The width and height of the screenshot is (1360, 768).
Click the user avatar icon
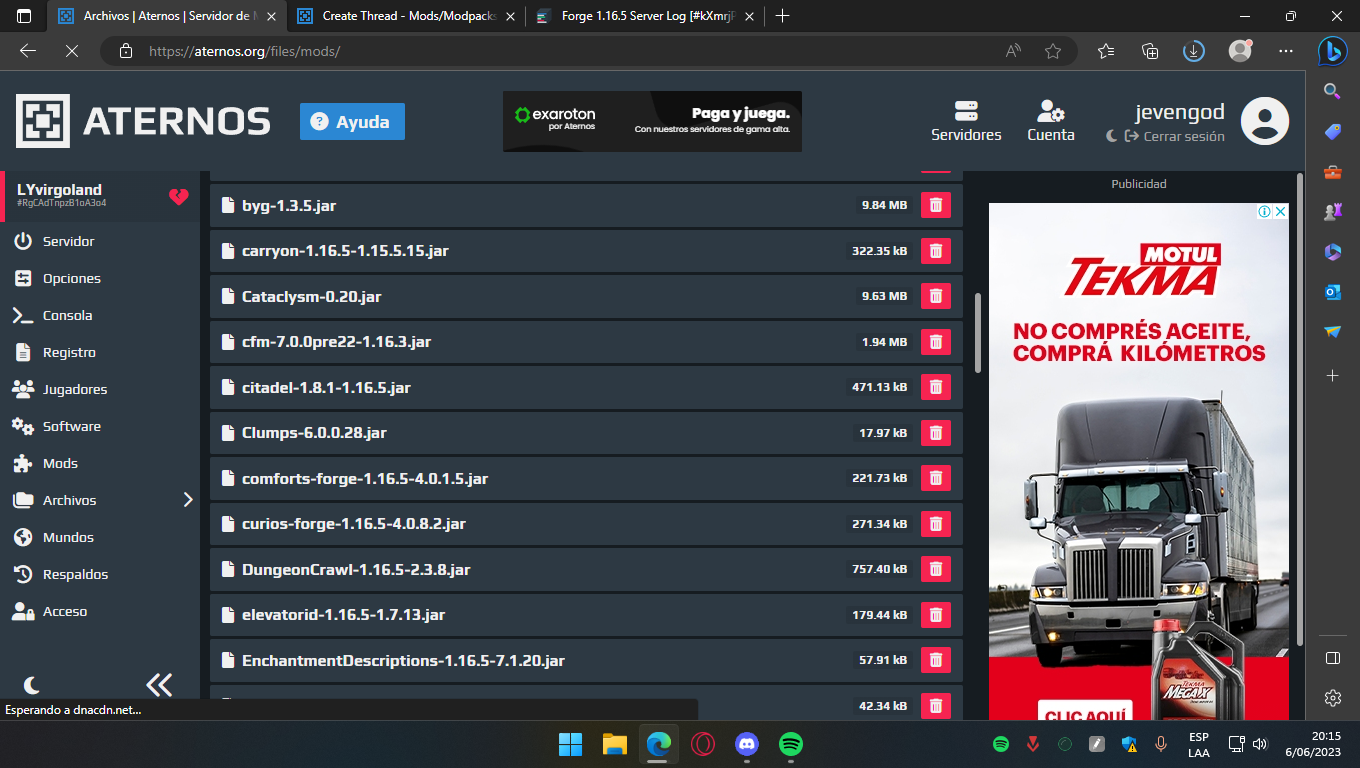[x=1264, y=121]
